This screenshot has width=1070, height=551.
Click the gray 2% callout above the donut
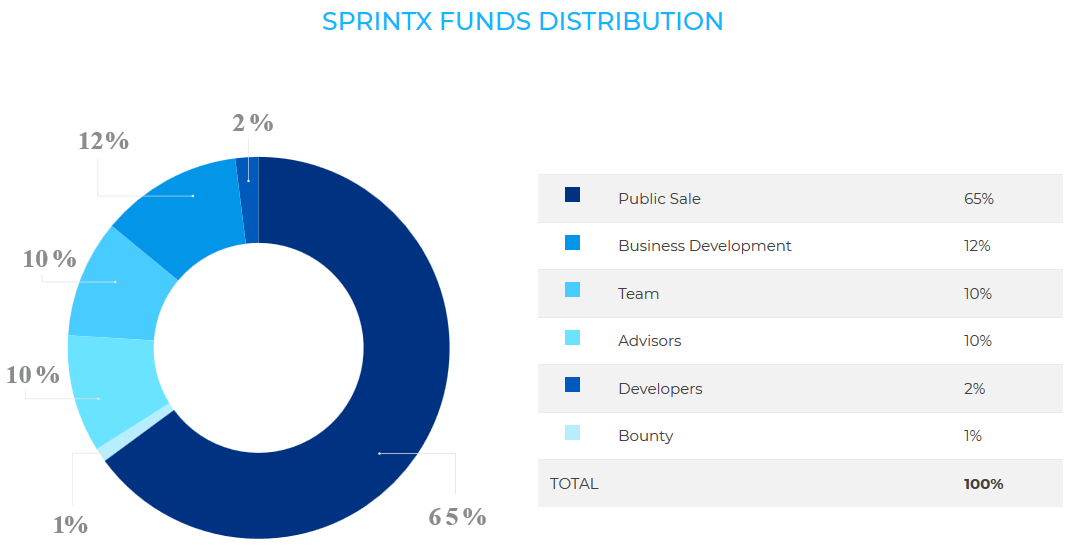252,123
